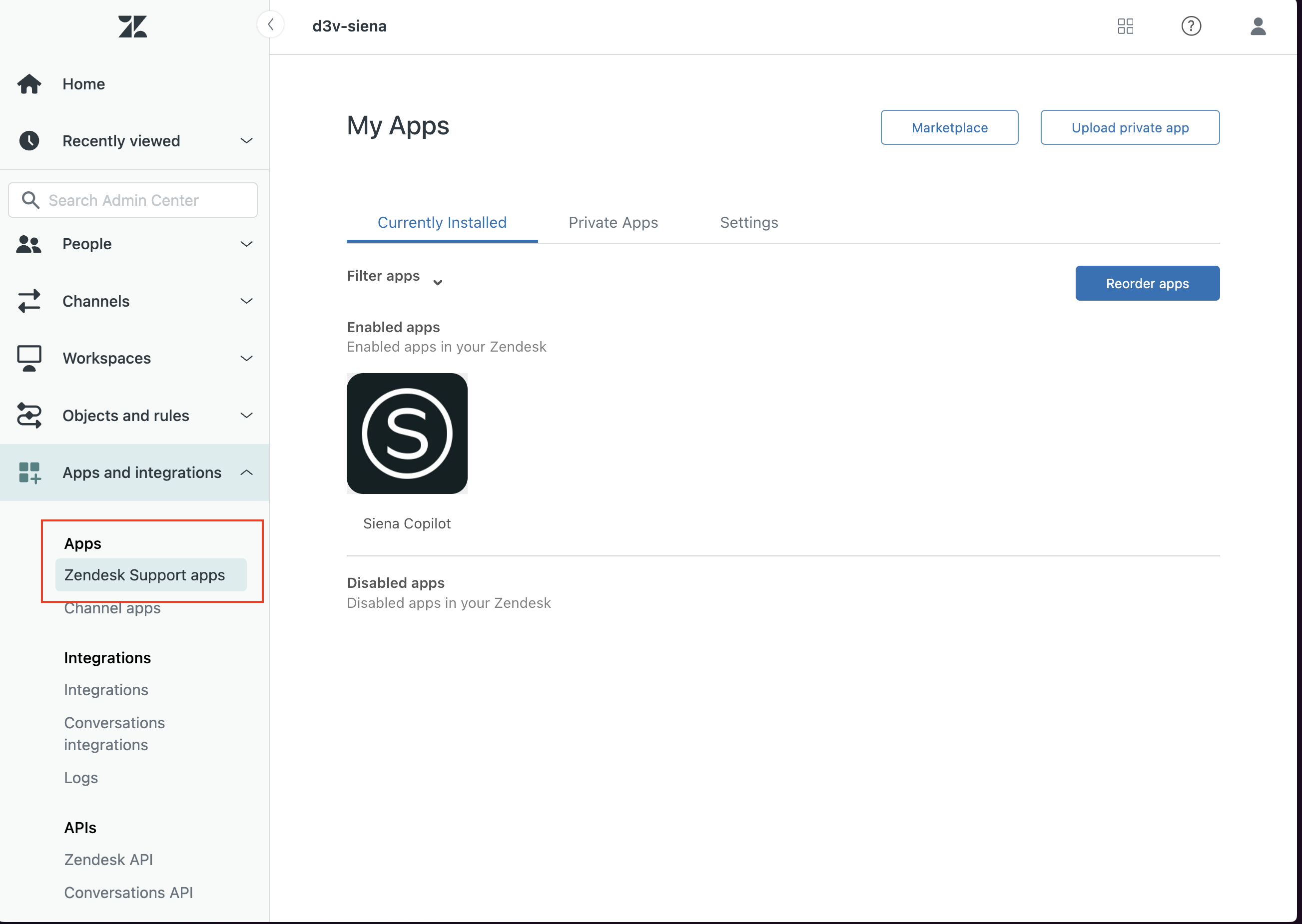Click the Disabled apps heading
The width and height of the screenshot is (1302, 924).
pyautogui.click(x=396, y=583)
